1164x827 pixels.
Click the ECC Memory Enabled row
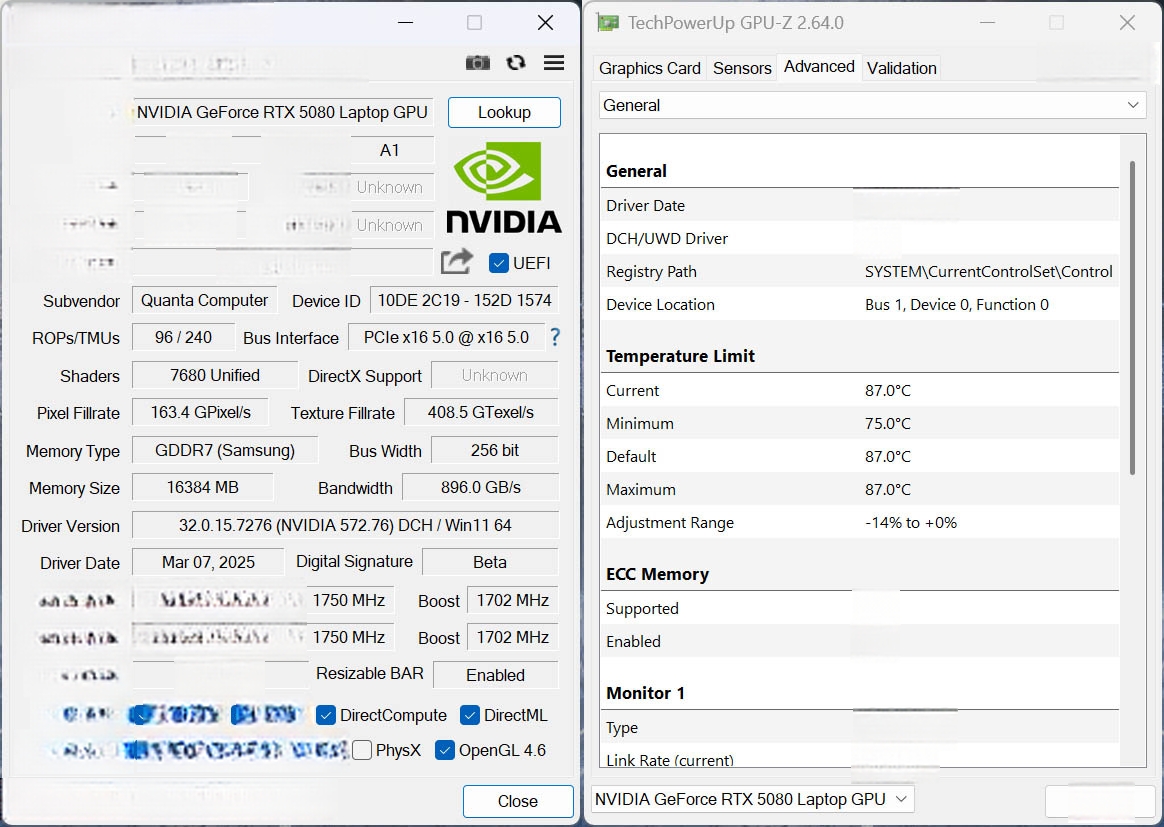(x=860, y=641)
